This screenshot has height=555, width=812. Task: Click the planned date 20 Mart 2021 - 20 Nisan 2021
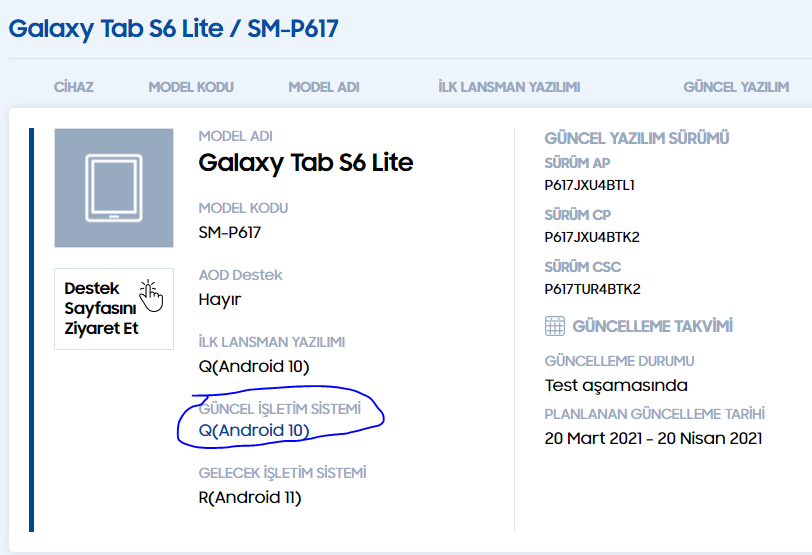653,438
